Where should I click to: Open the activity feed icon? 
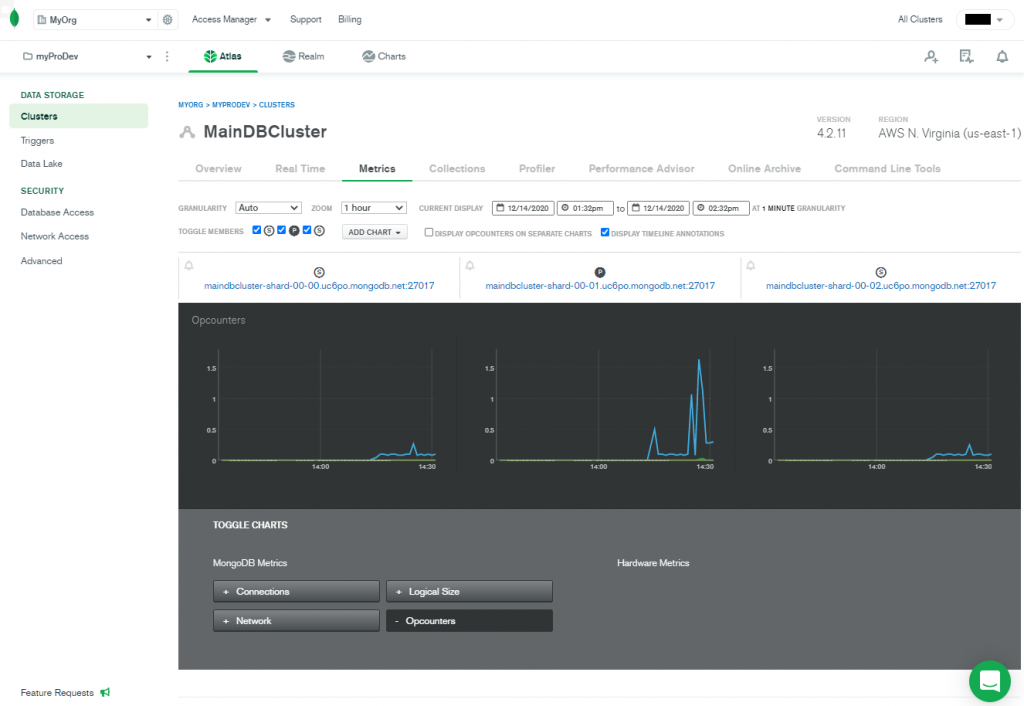pos(967,57)
